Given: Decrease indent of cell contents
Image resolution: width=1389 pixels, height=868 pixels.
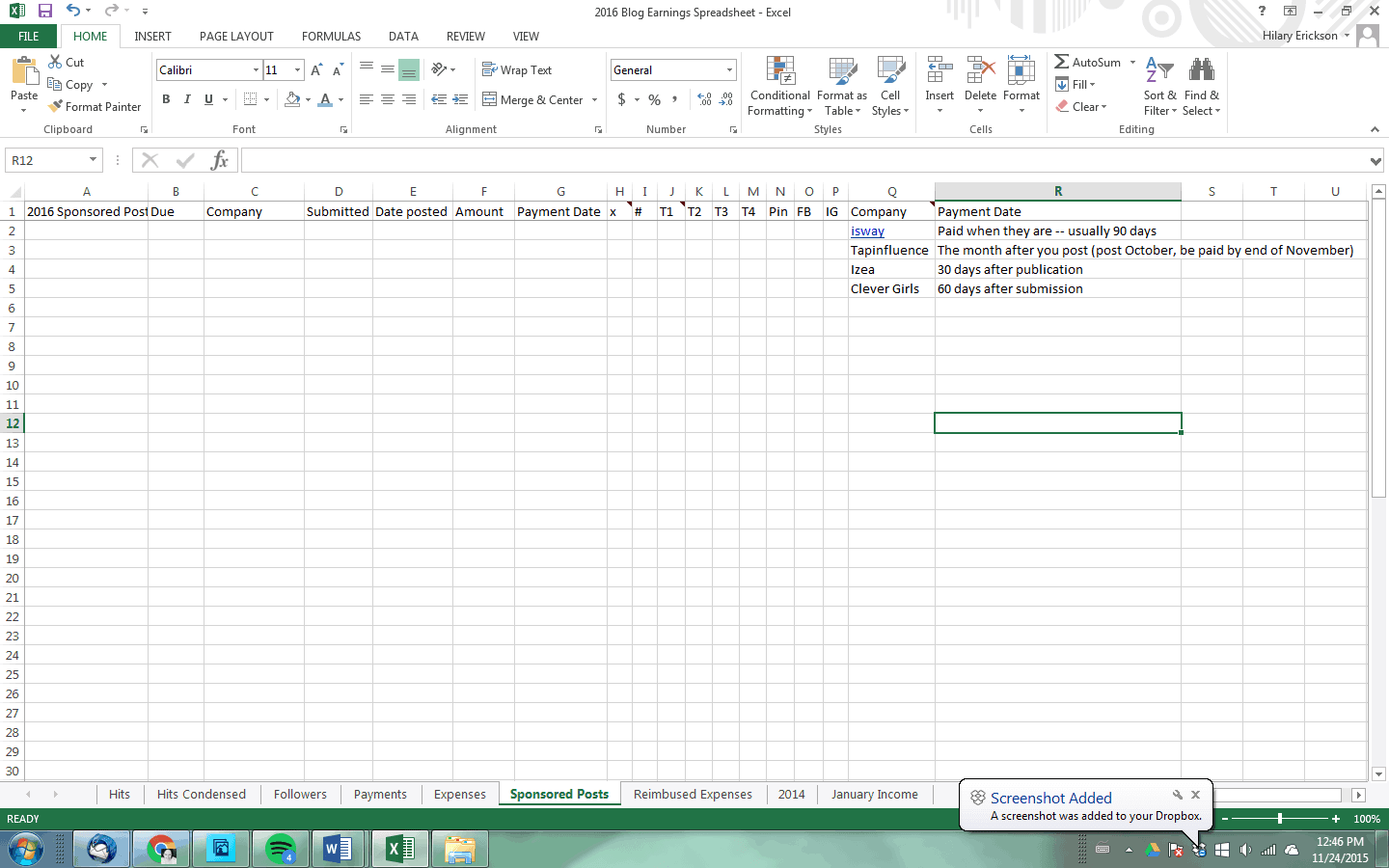Looking at the screenshot, I should click(x=439, y=99).
